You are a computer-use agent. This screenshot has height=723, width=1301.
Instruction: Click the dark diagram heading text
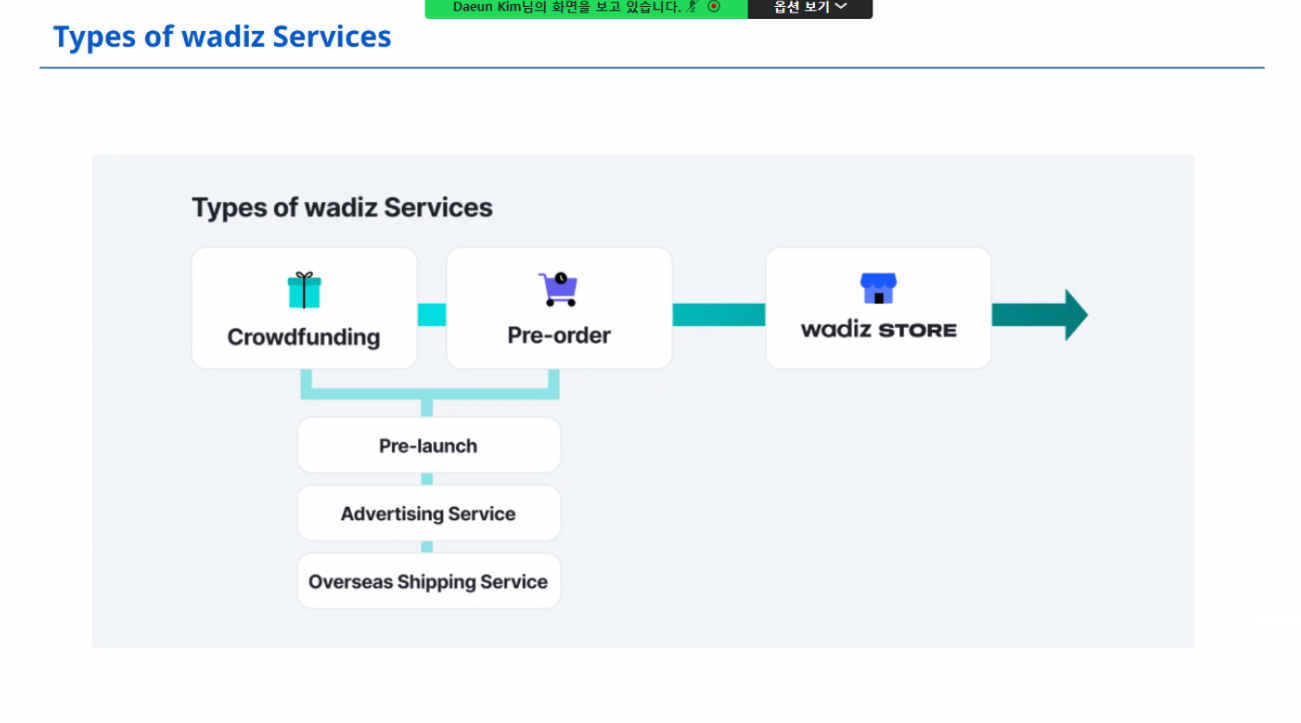coord(342,208)
